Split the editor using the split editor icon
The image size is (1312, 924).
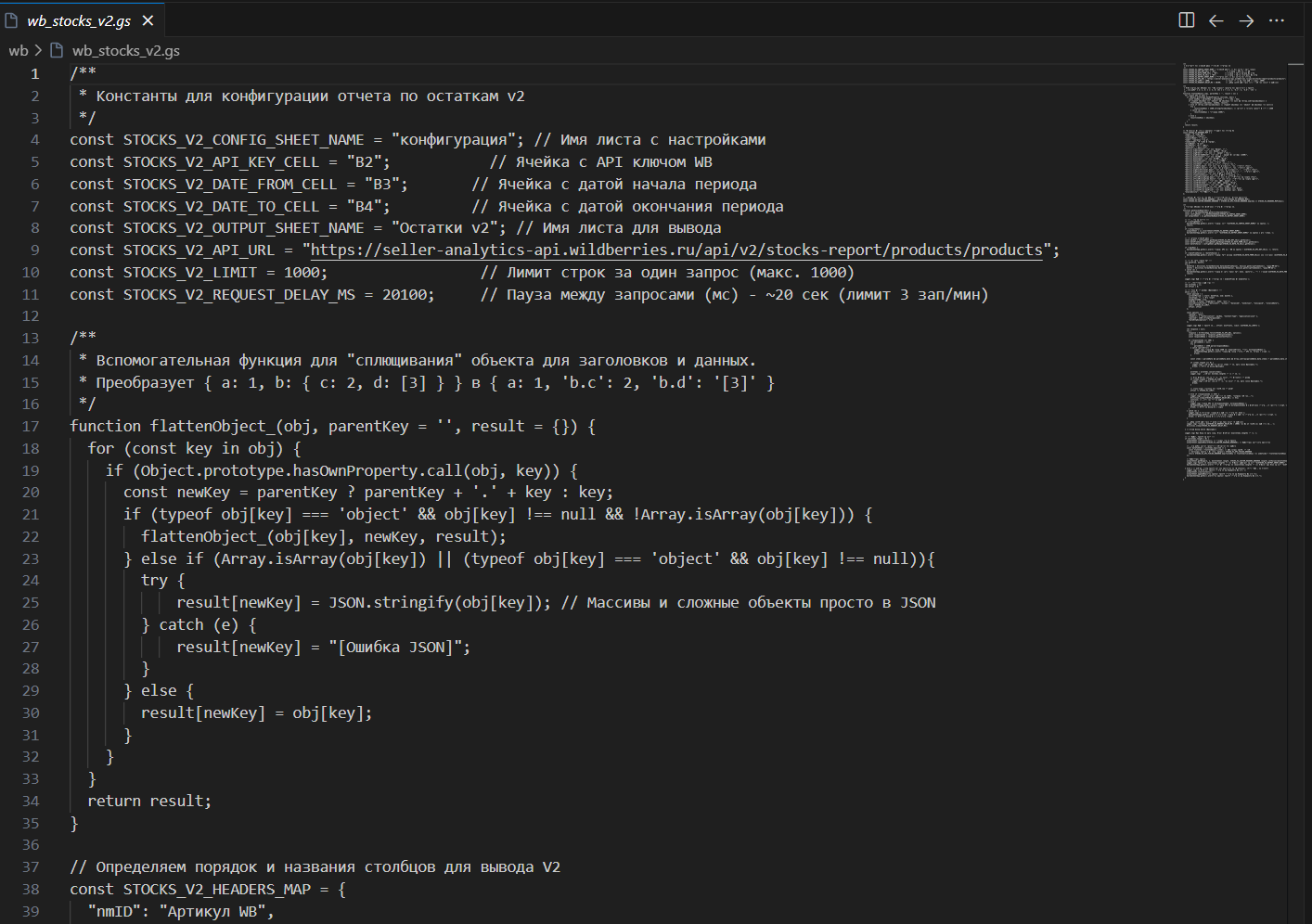pos(1186,19)
